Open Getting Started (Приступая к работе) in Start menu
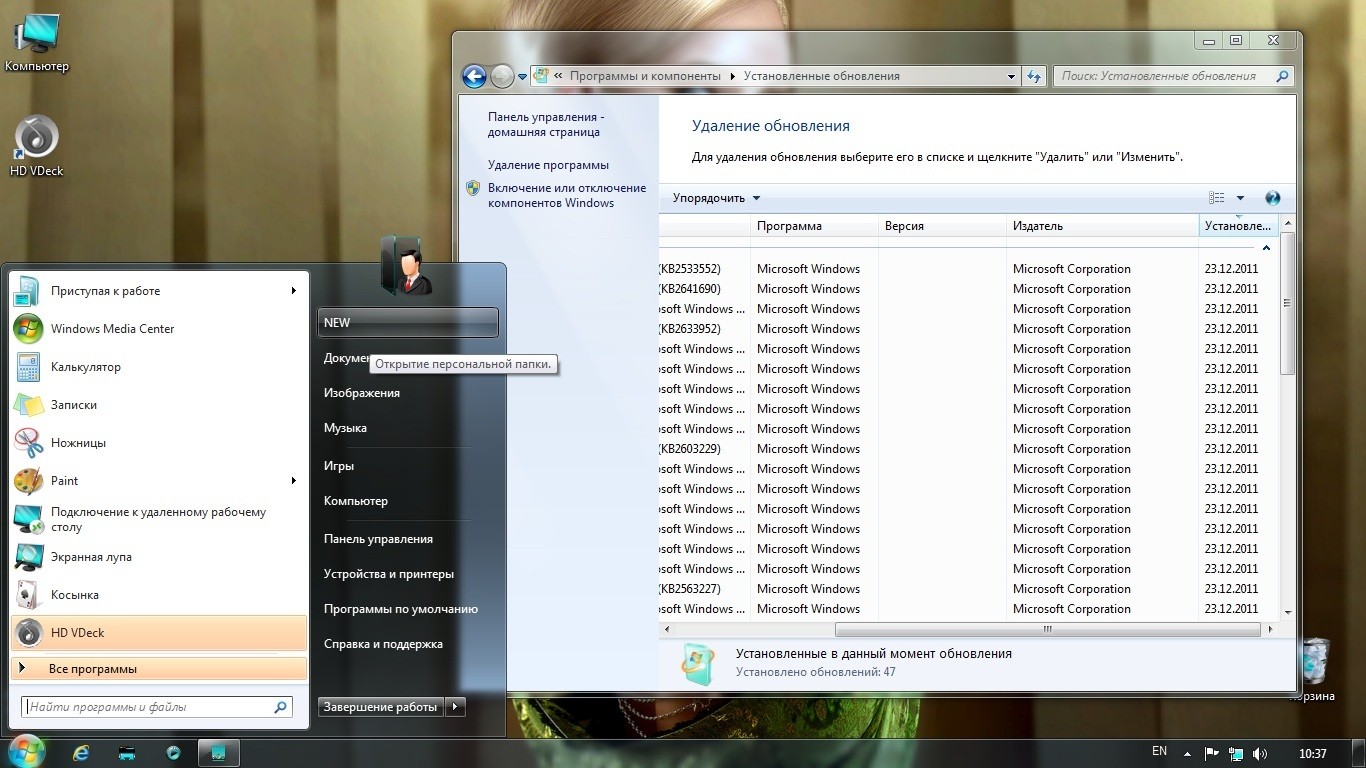The width and height of the screenshot is (1366, 768). [158, 291]
